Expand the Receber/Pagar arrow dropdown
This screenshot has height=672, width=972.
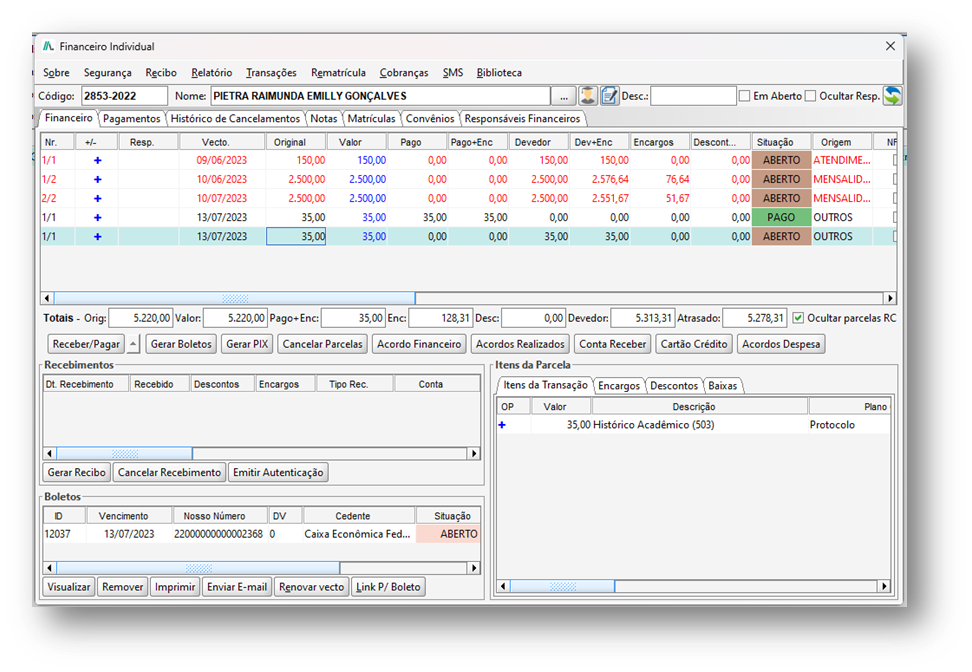click(133, 344)
